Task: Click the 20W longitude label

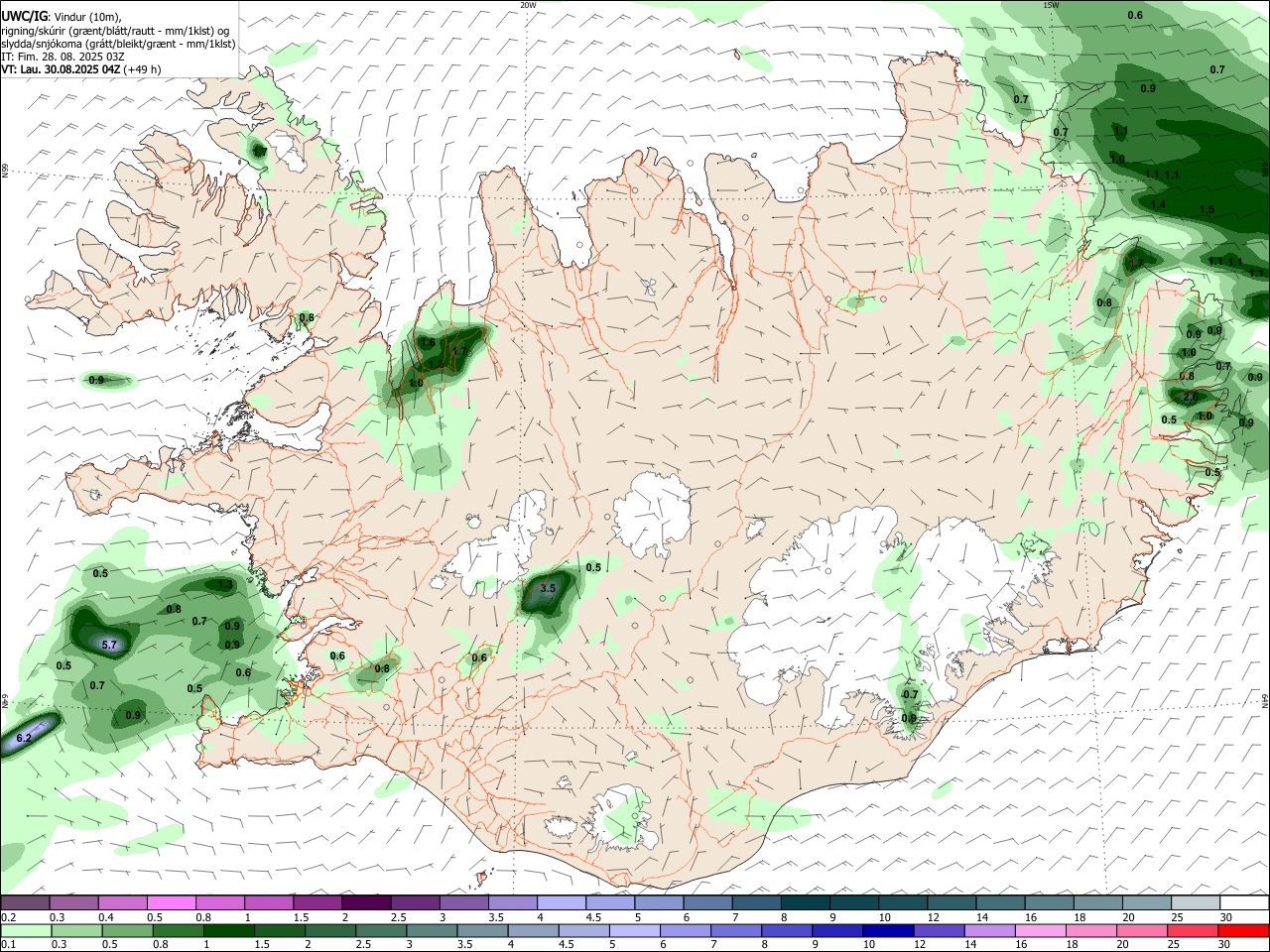Action: [x=528, y=5]
